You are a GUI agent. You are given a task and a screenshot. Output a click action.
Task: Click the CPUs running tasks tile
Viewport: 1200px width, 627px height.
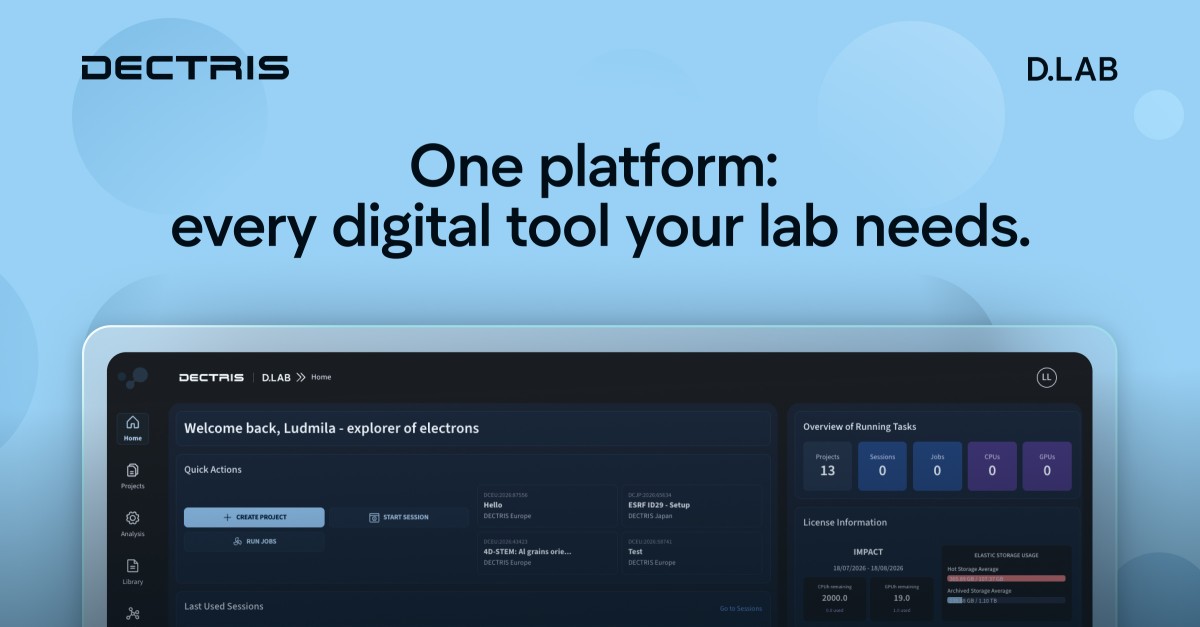pyautogui.click(x=992, y=466)
